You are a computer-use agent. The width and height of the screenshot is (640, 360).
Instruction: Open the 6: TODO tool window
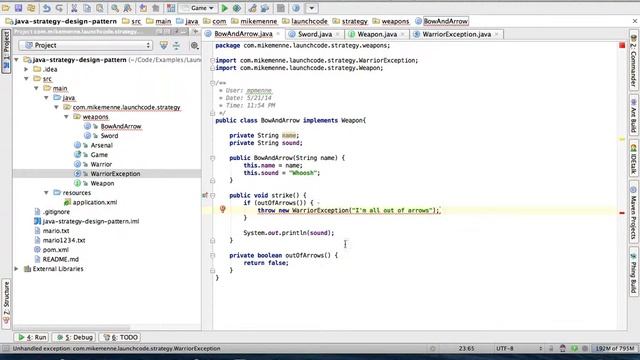121,338
